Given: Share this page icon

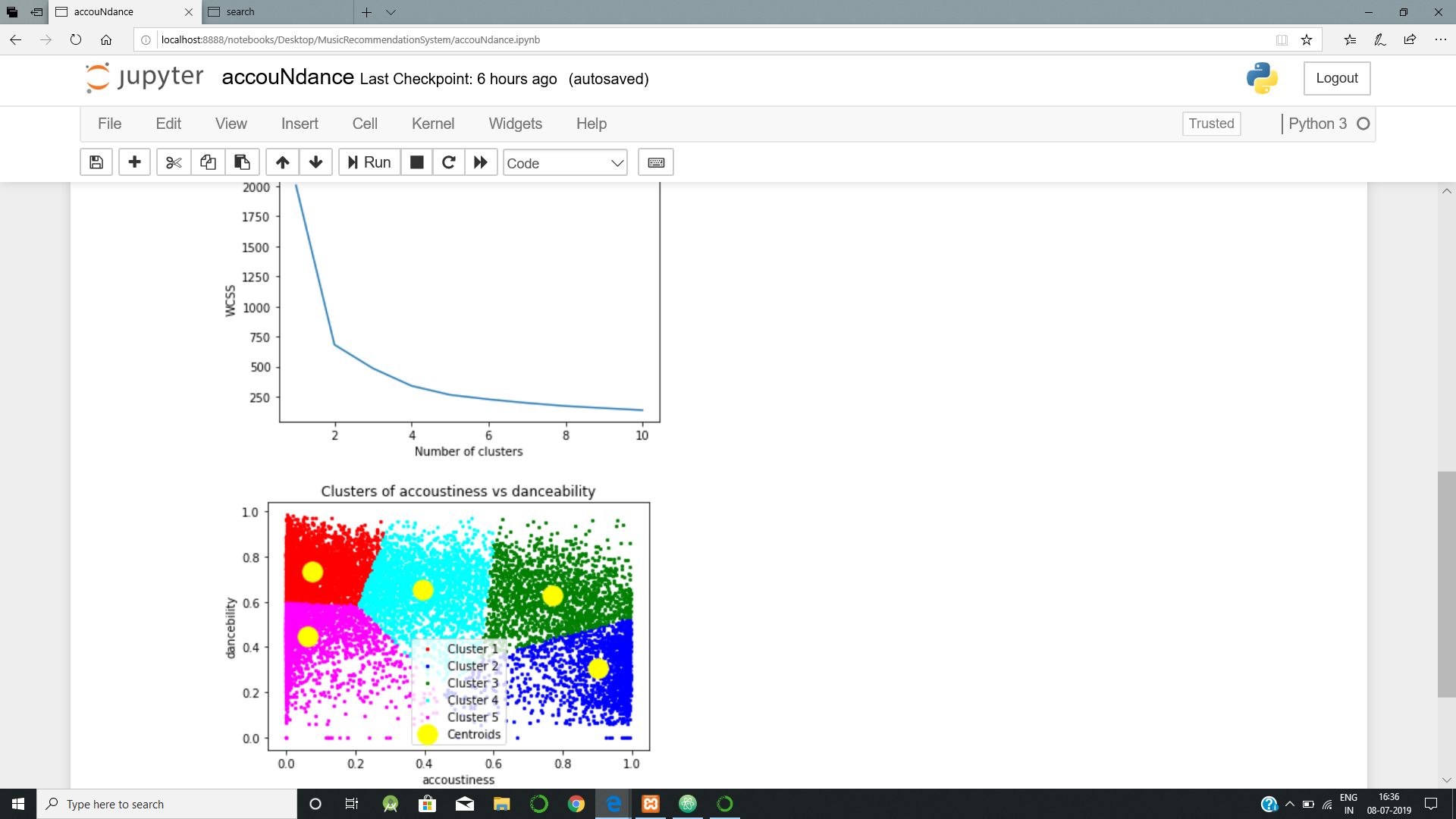Looking at the screenshot, I should (1410, 39).
